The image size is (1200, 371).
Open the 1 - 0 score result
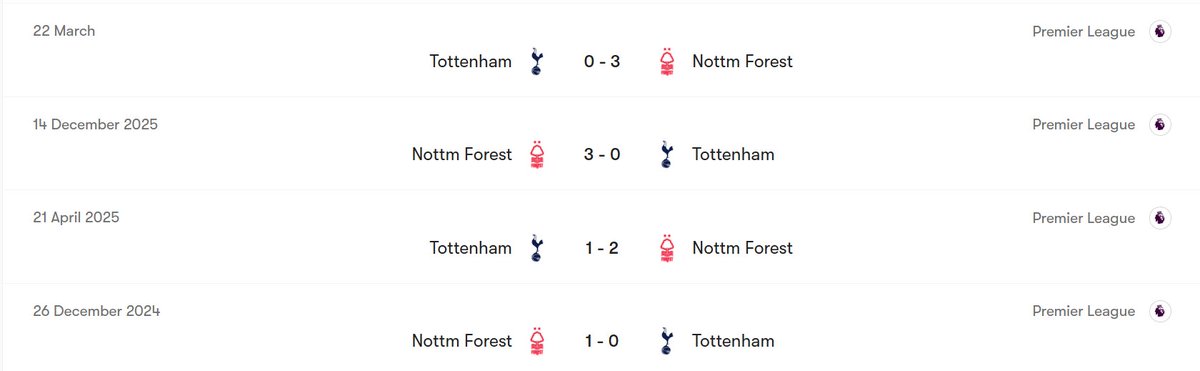click(602, 341)
